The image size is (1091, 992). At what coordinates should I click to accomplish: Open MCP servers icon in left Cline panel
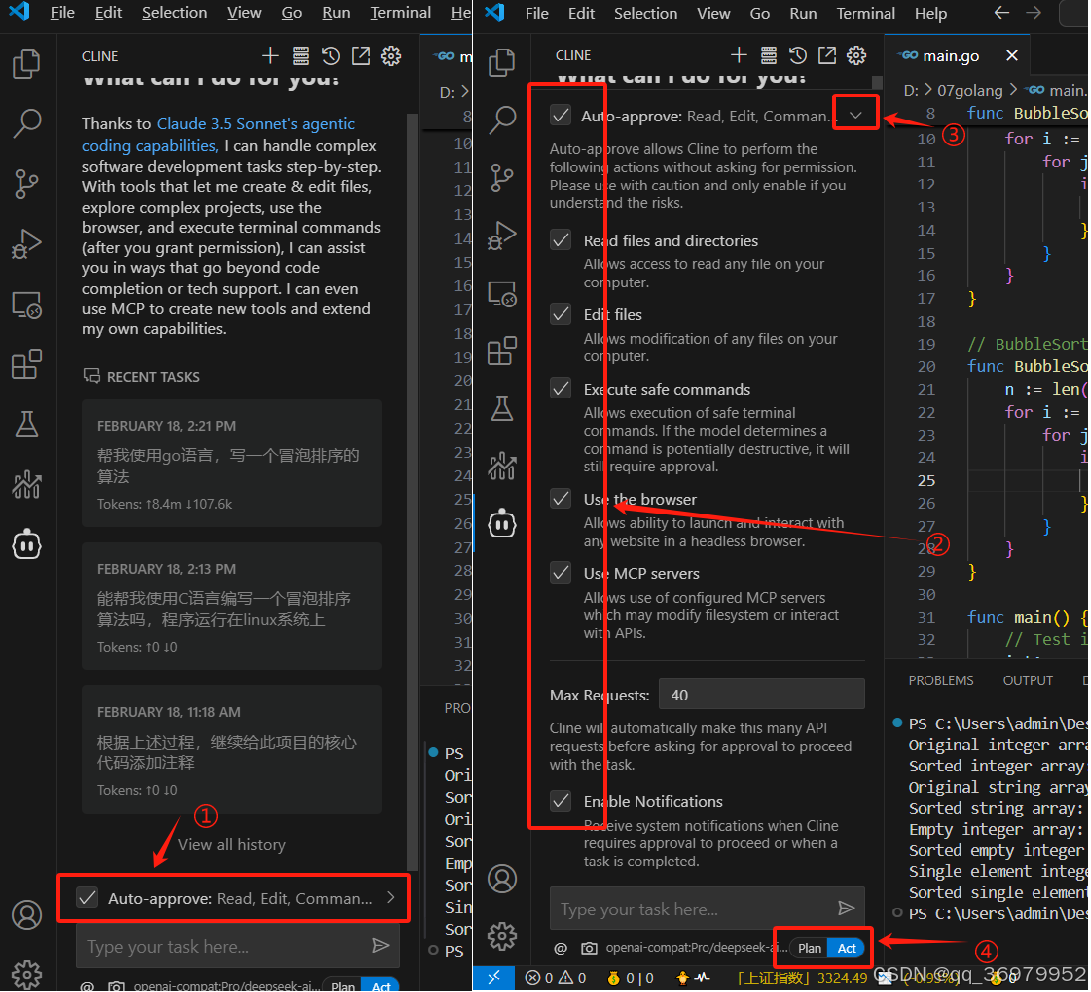301,56
